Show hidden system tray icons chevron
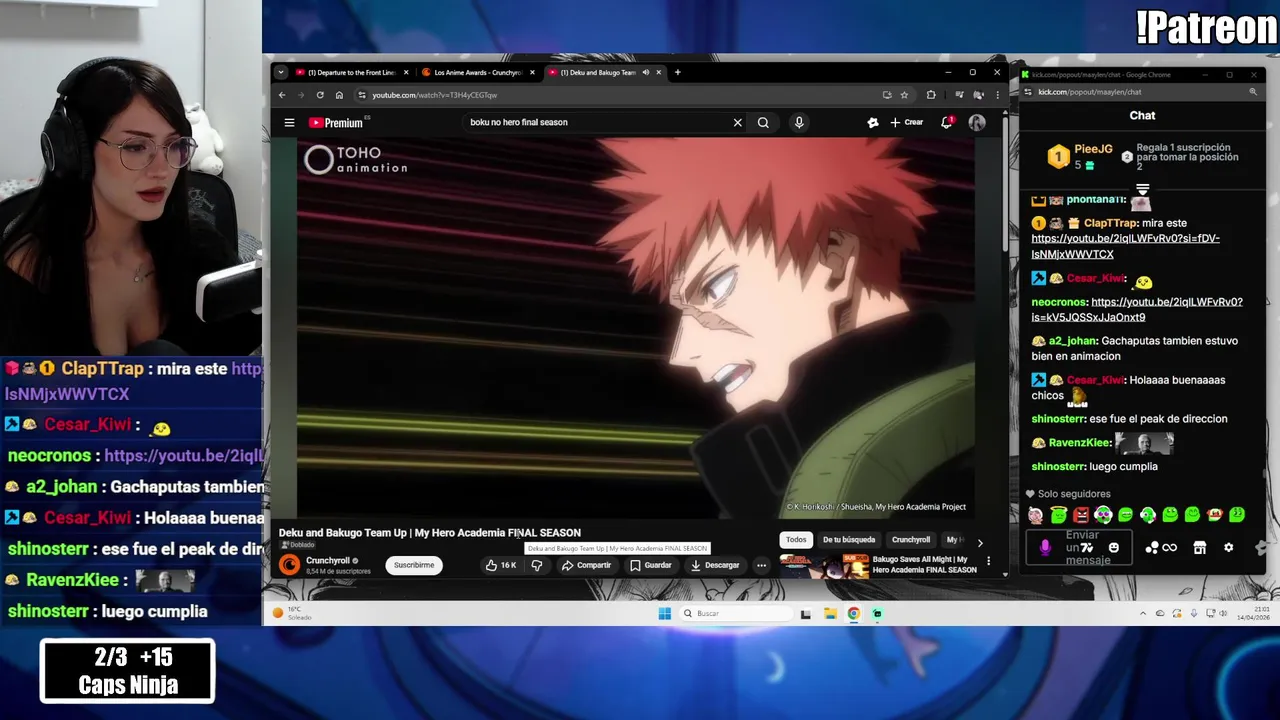The width and height of the screenshot is (1280, 720). 1143,613
